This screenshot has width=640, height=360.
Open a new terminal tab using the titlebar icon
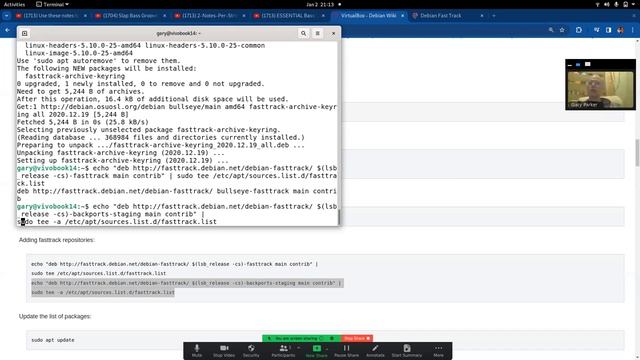(24, 33)
